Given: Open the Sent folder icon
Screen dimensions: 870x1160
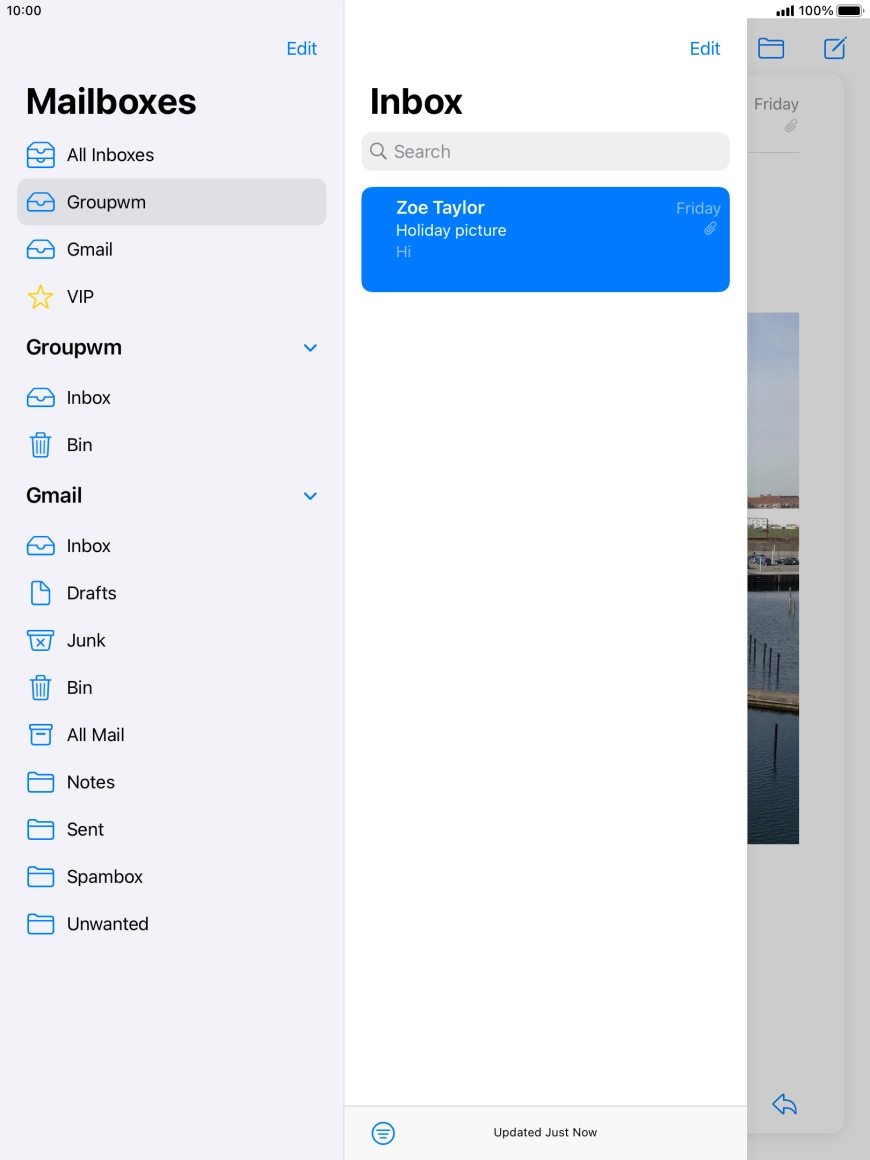Looking at the screenshot, I should tap(40, 829).
